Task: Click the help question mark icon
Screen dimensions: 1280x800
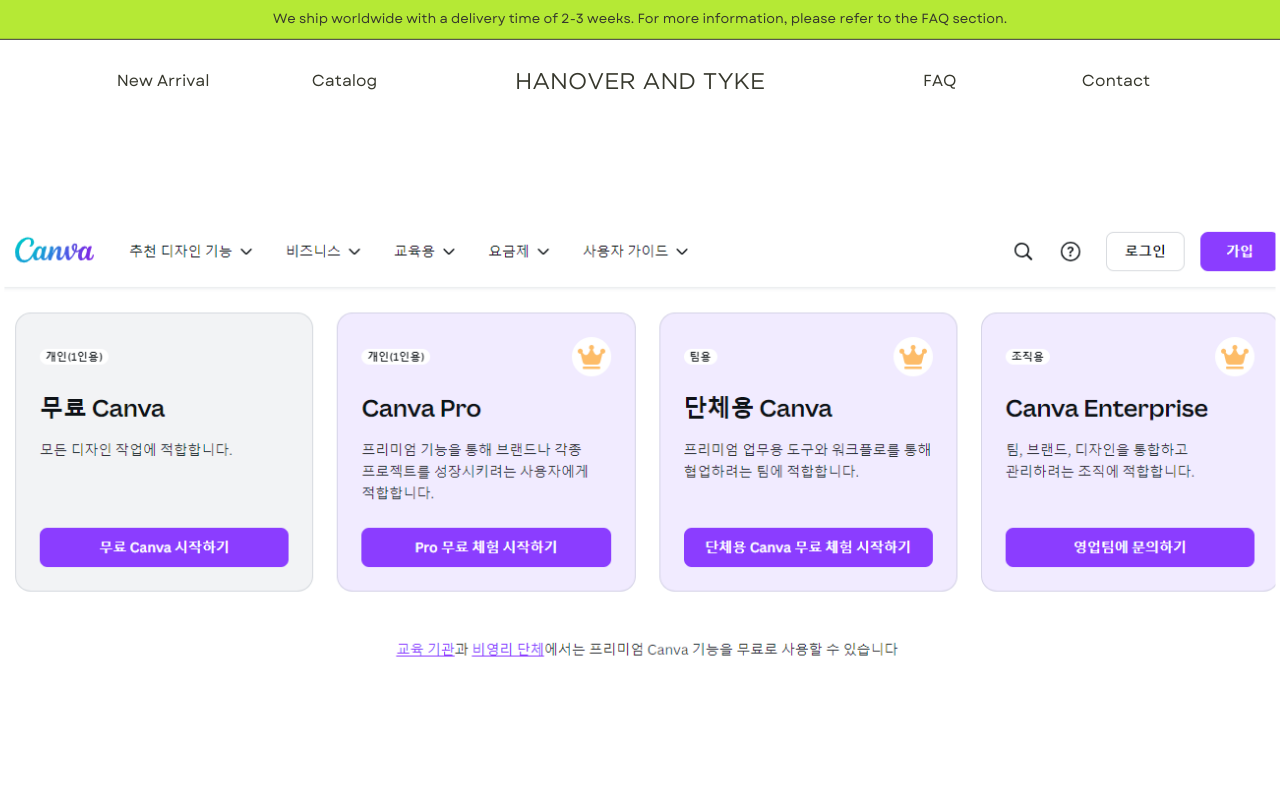Action: (x=1070, y=251)
